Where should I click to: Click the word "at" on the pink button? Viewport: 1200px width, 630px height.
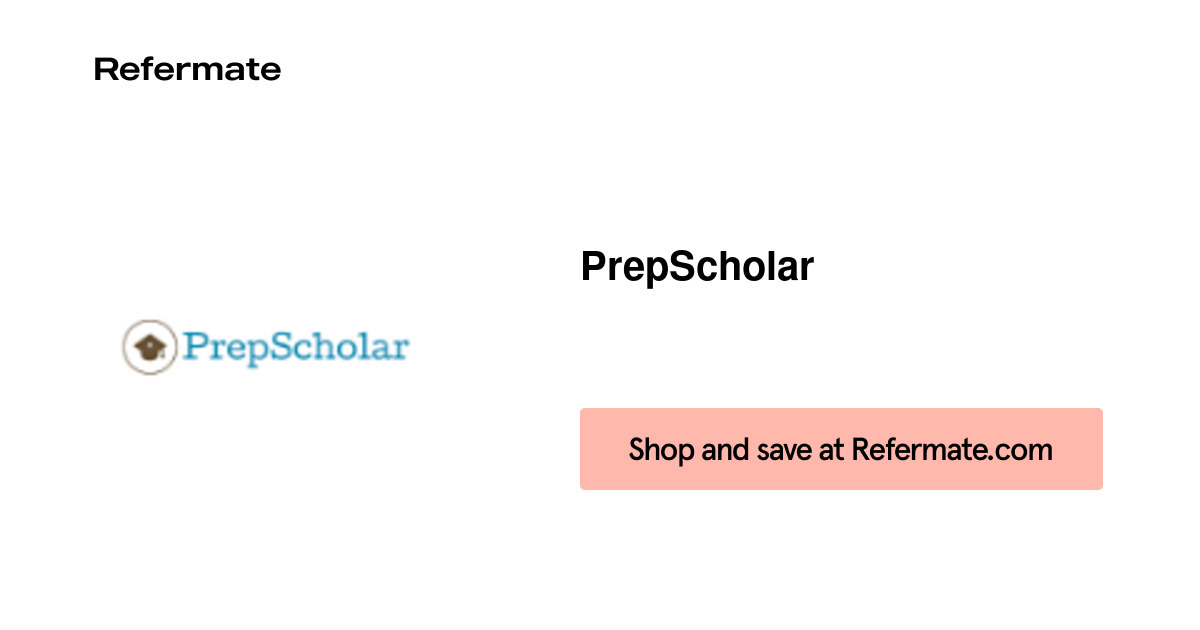831,449
